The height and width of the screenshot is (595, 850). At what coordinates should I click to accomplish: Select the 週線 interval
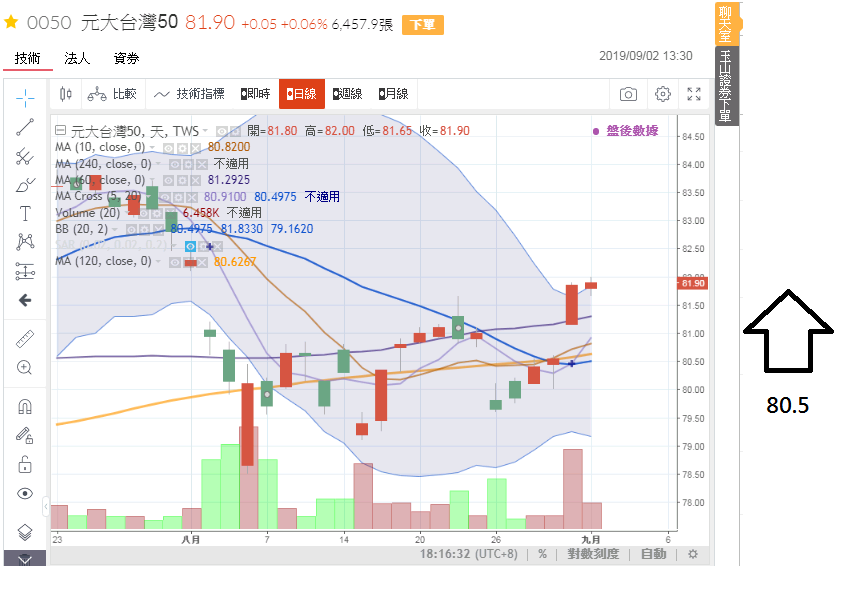point(347,94)
